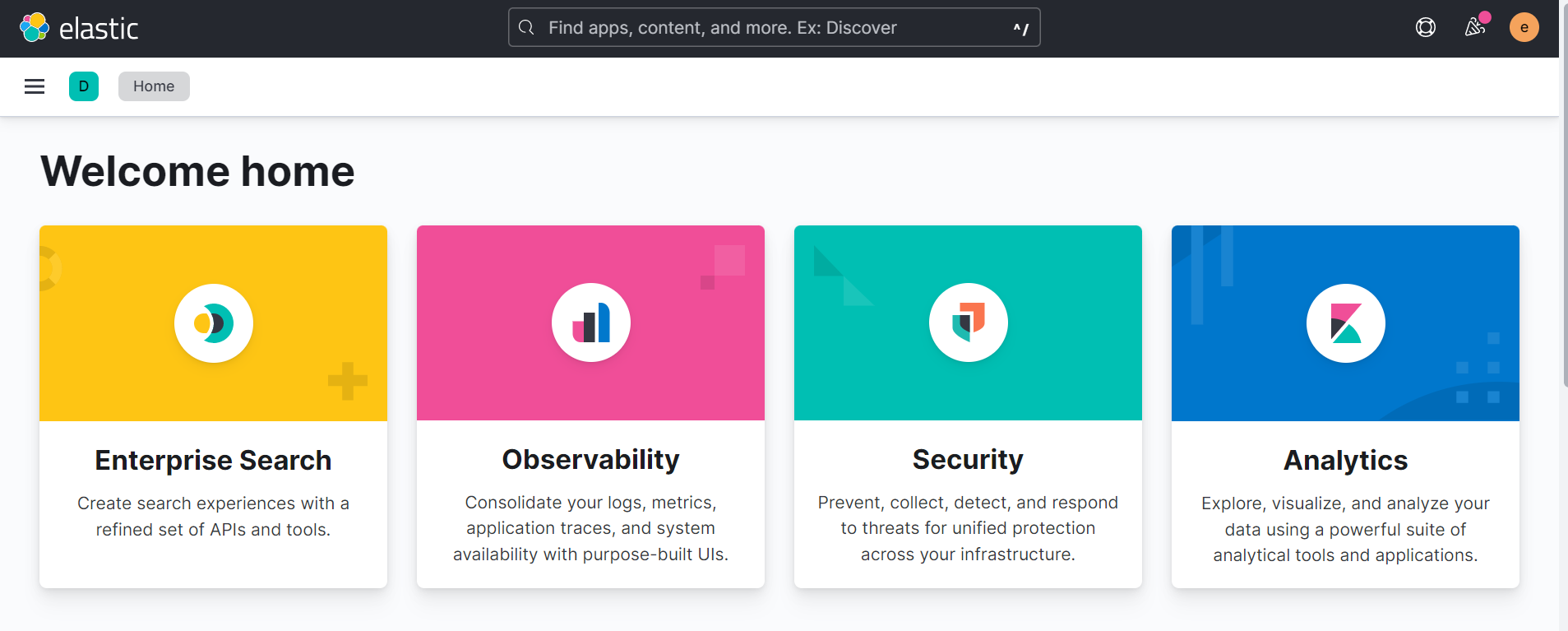The image size is (1568, 631).
Task: Click the Analytics Kibana icon
Action: tap(1346, 323)
